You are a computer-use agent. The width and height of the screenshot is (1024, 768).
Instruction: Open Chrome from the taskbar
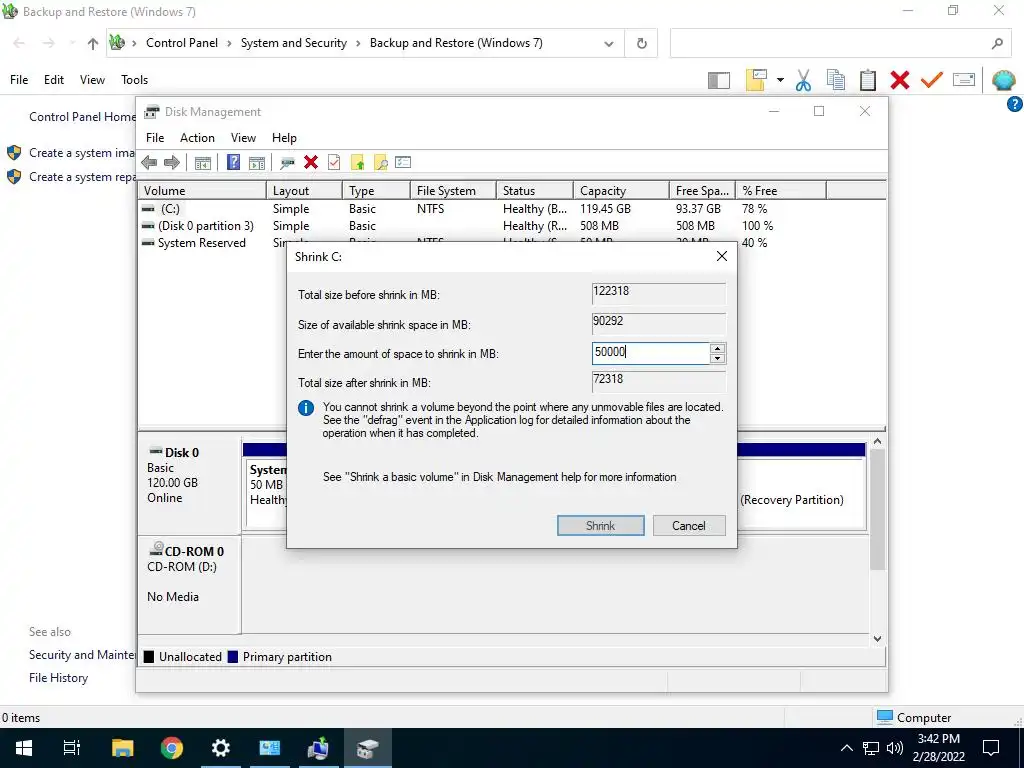click(x=172, y=748)
